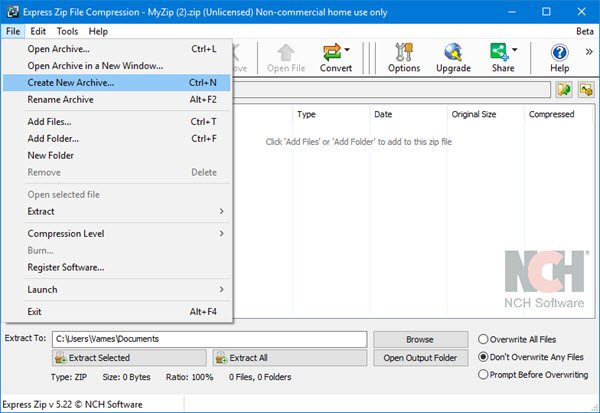
Task: Expand the Share dropdown arrow
Action: [x=515, y=49]
